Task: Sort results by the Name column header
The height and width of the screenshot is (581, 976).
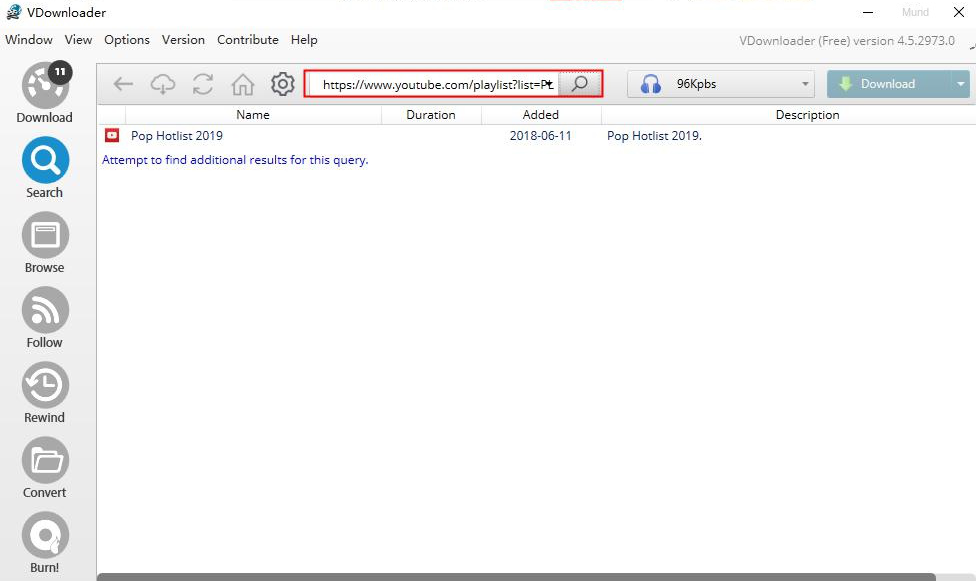Action: [253, 115]
